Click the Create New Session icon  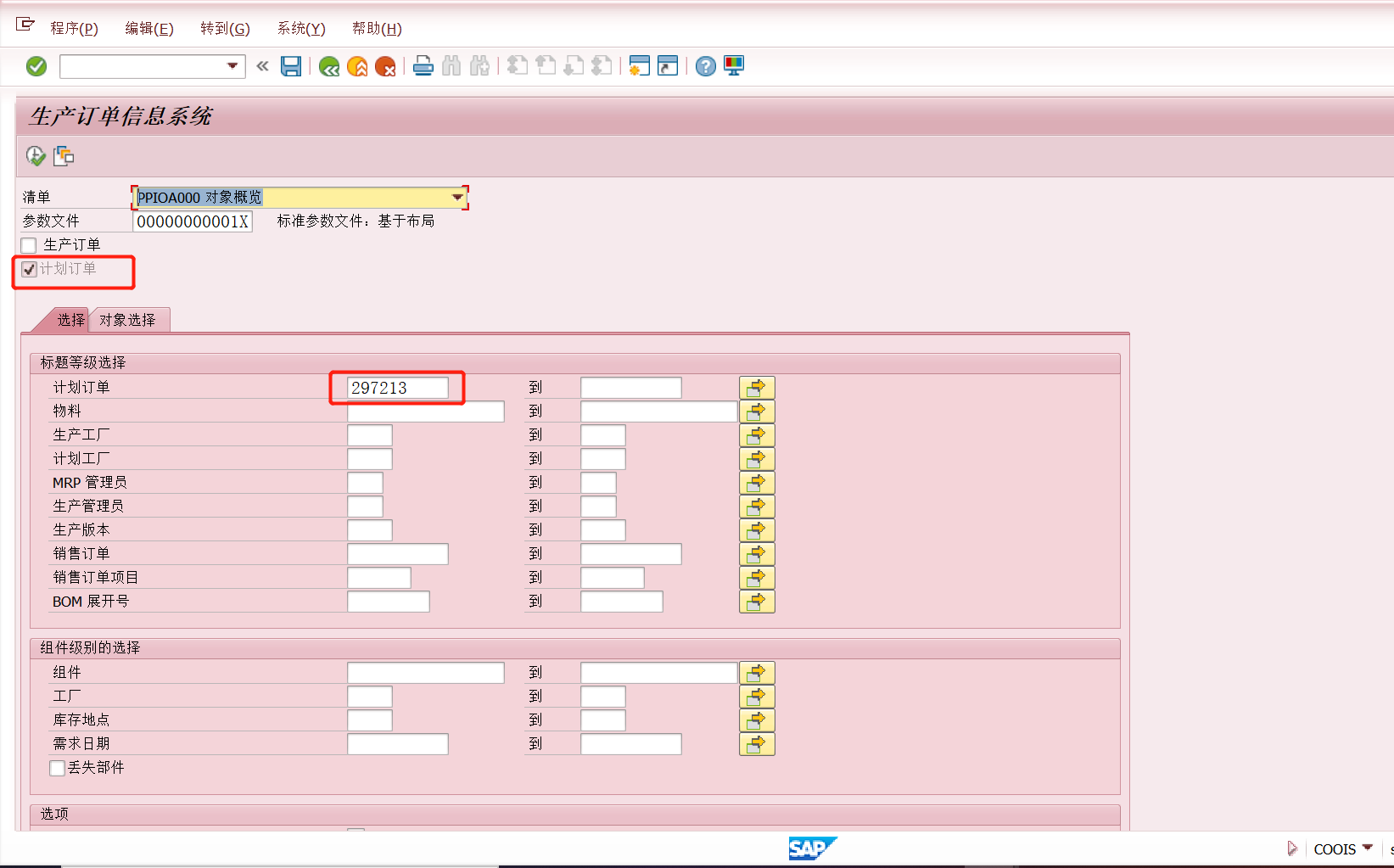coord(640,66)
